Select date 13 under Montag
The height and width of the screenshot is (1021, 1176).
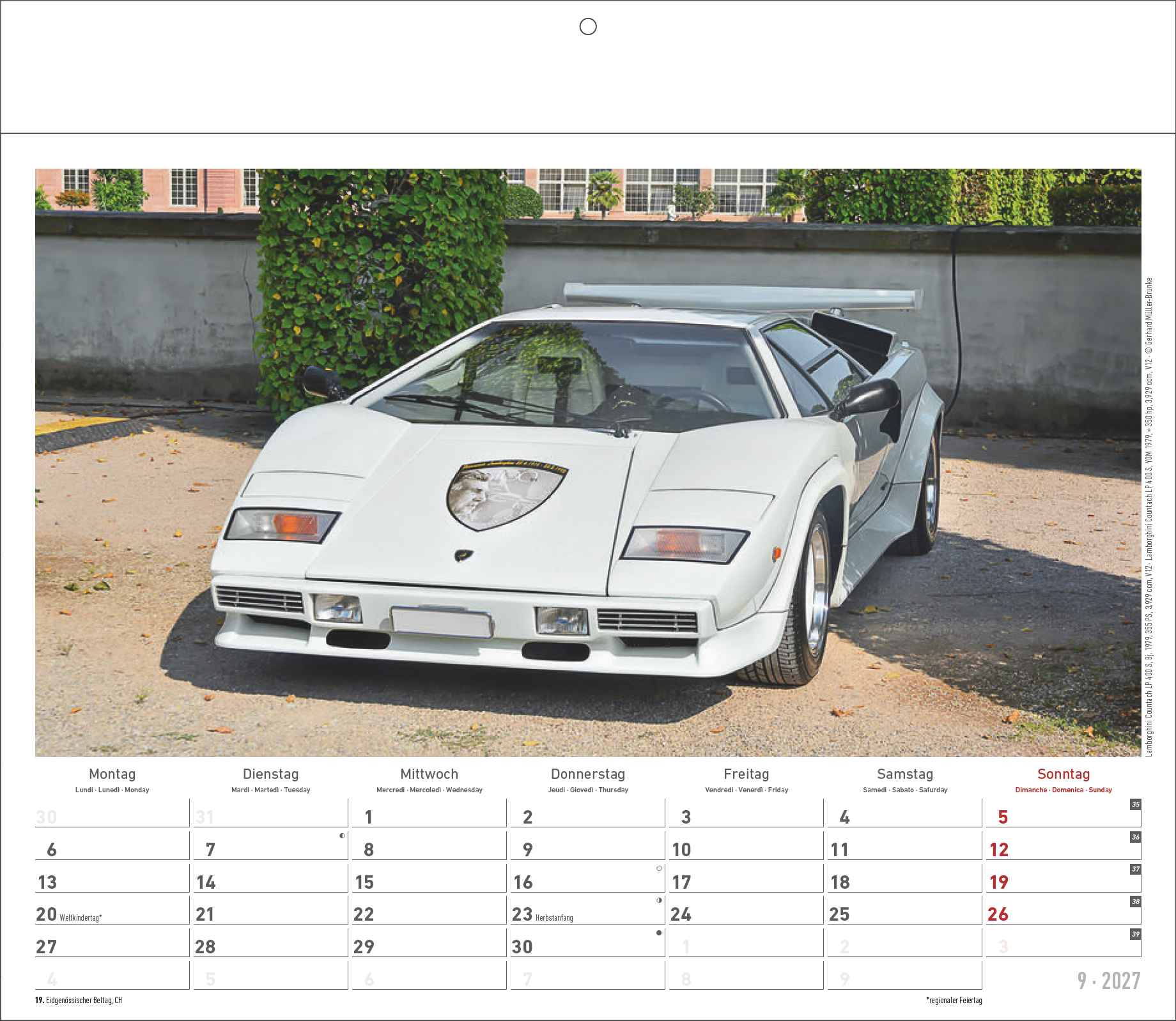pyautogui.click(x=47, y=882)
